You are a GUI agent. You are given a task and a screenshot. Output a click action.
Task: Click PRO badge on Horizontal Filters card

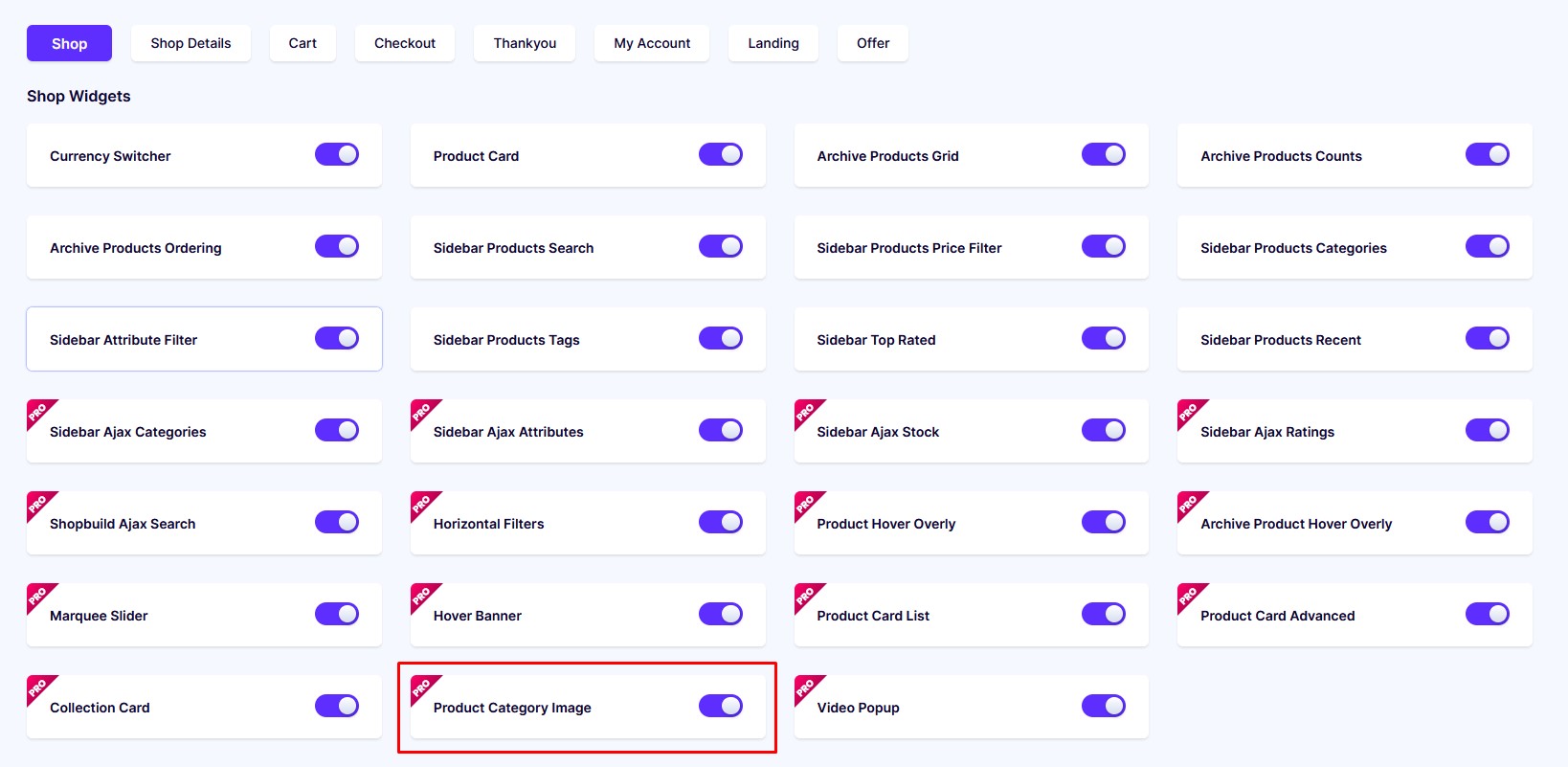point(422,504)
